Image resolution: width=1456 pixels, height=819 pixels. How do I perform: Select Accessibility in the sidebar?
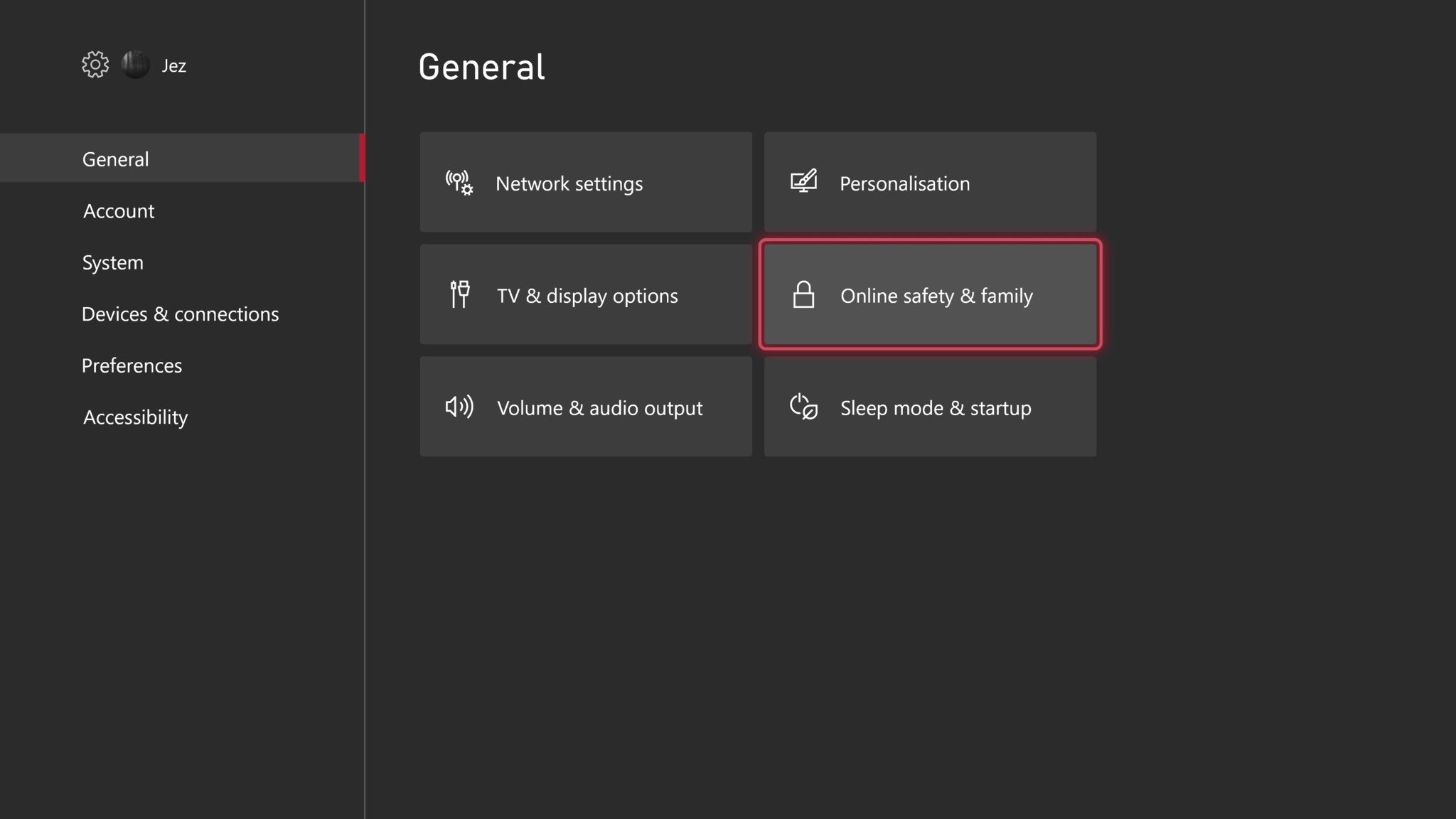pyautogui.click(x=135, y=417)
